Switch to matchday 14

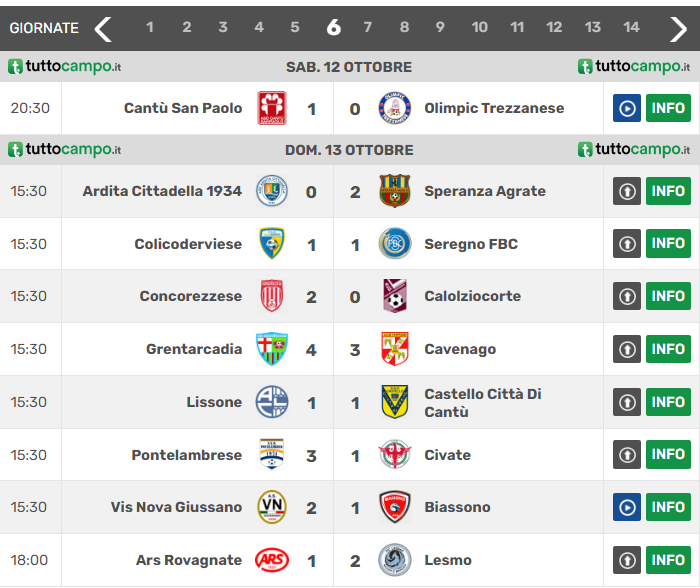[631, 28]
